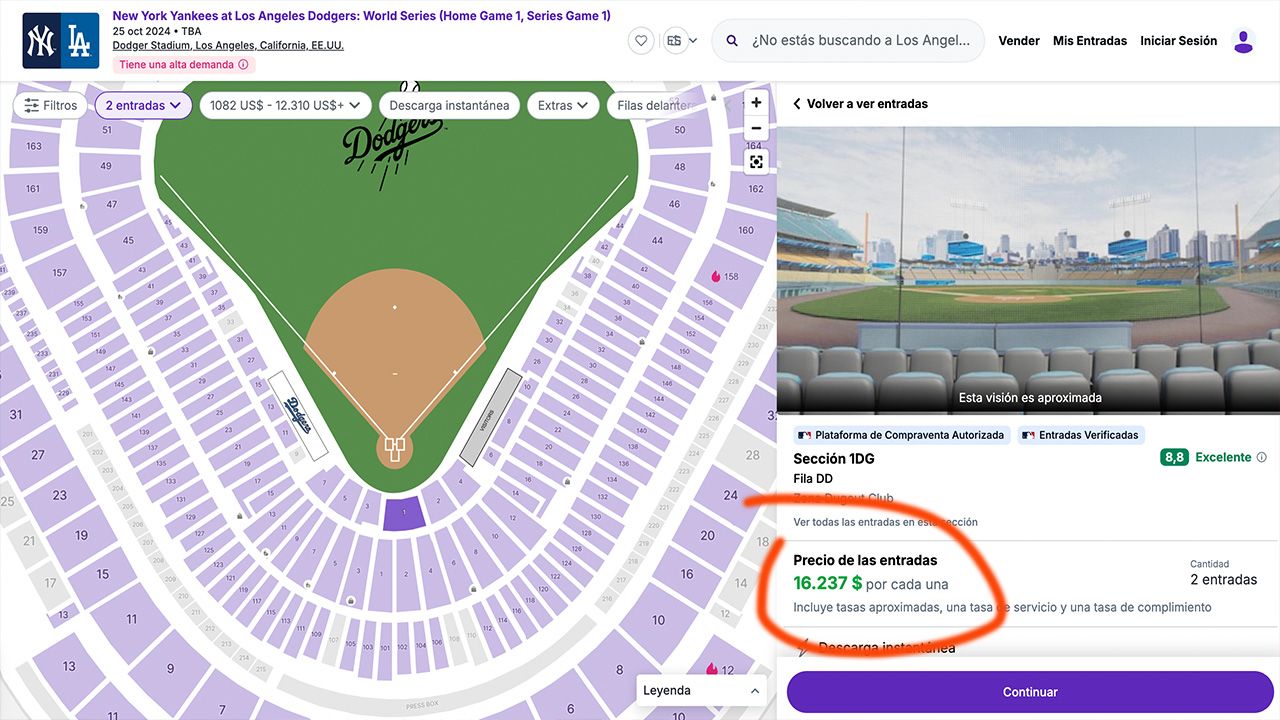Go back via Volver a ver entradas

click(x=860, y=104)
